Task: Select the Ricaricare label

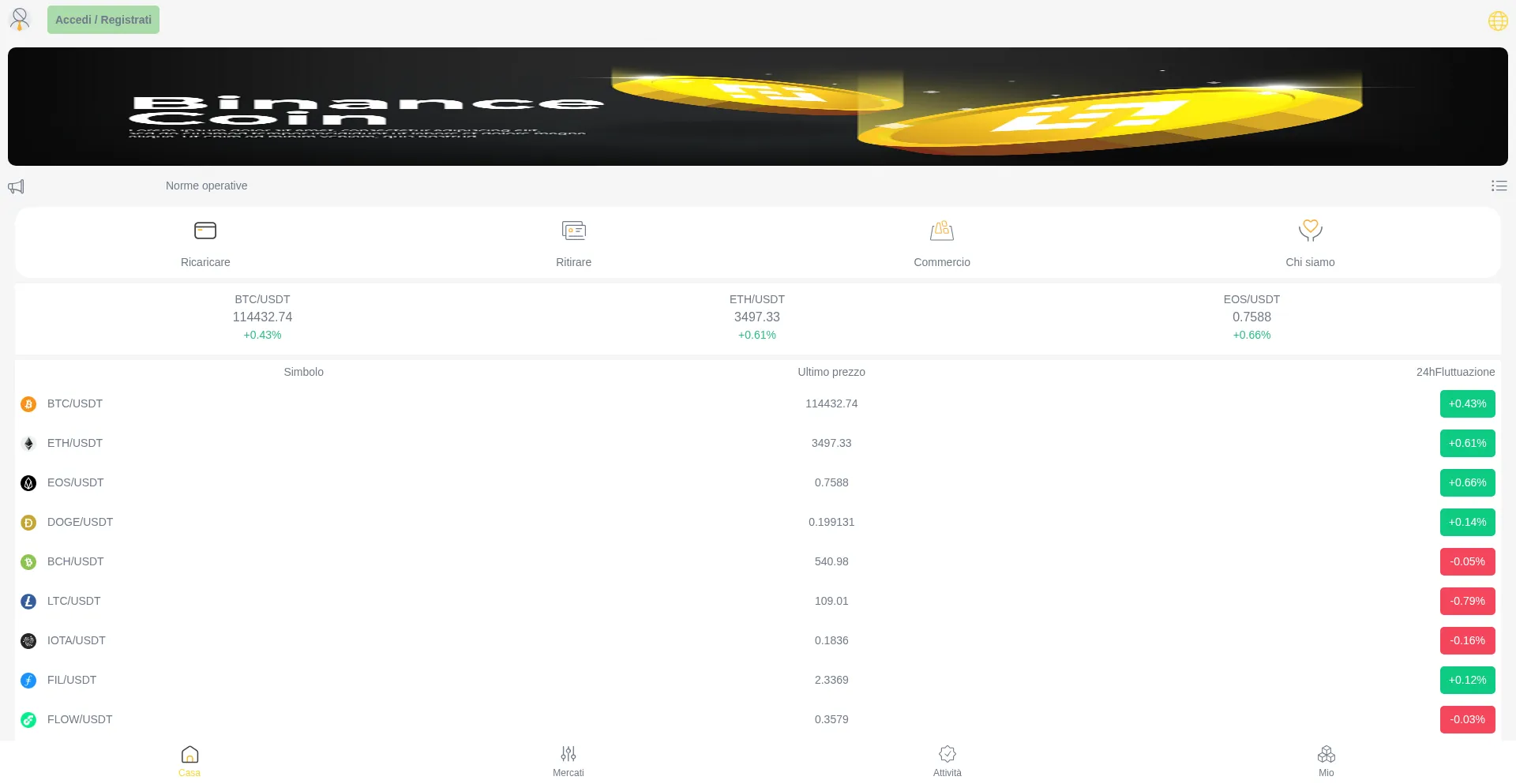Action: point(205,262)
